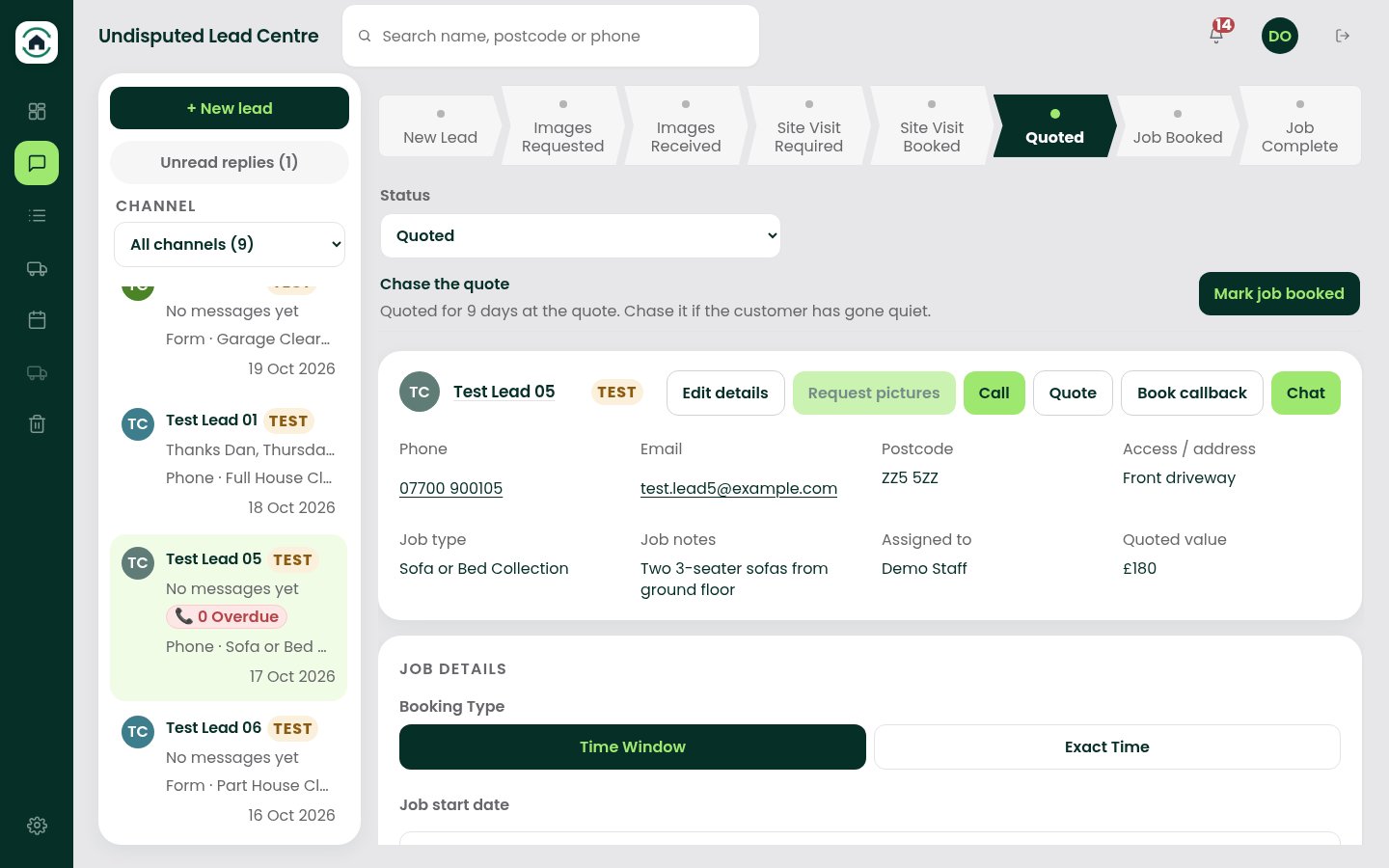
Task: Click the house logo icon
Action: pos(37,42)
